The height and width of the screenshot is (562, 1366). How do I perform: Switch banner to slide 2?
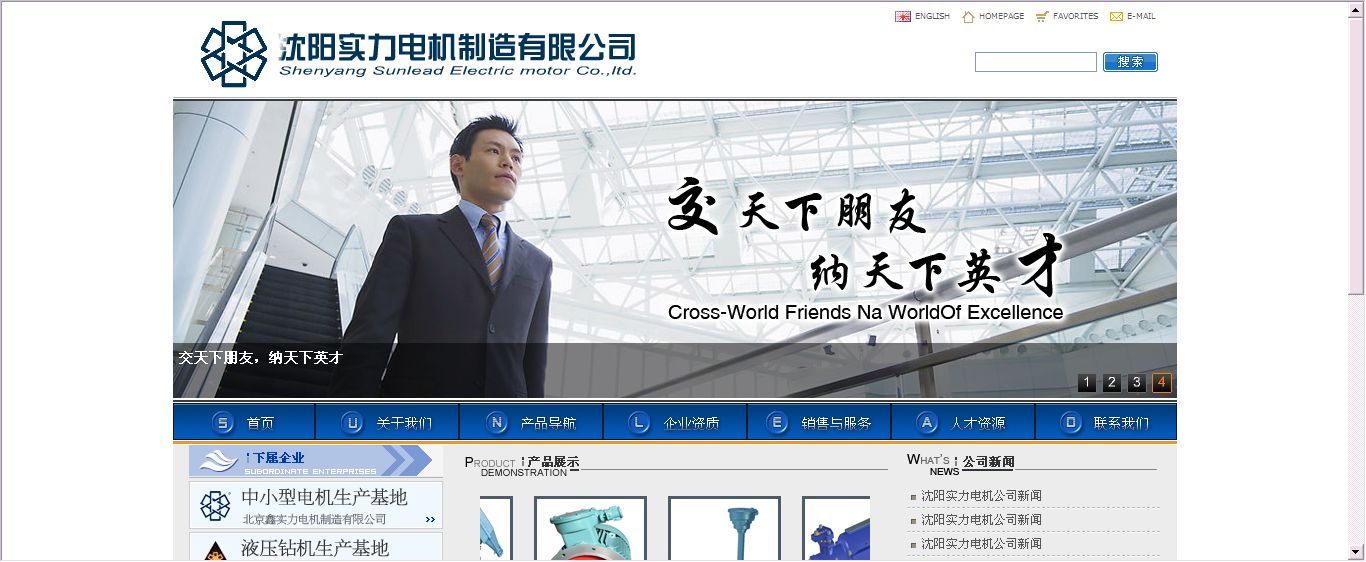click(1112, 383)
